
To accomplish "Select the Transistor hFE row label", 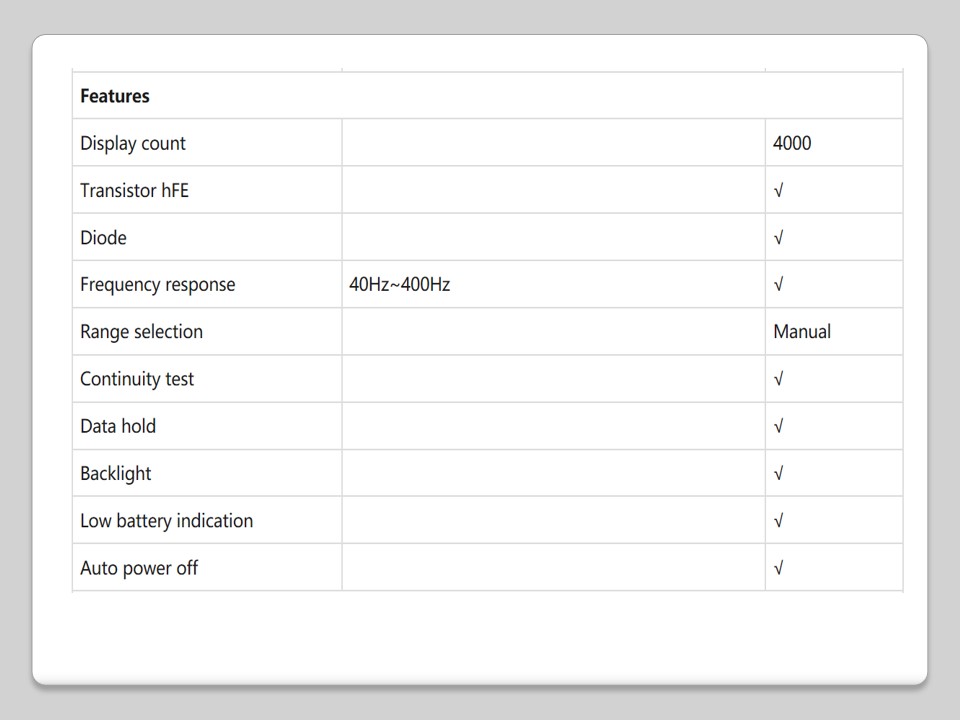I will [134, 190].
